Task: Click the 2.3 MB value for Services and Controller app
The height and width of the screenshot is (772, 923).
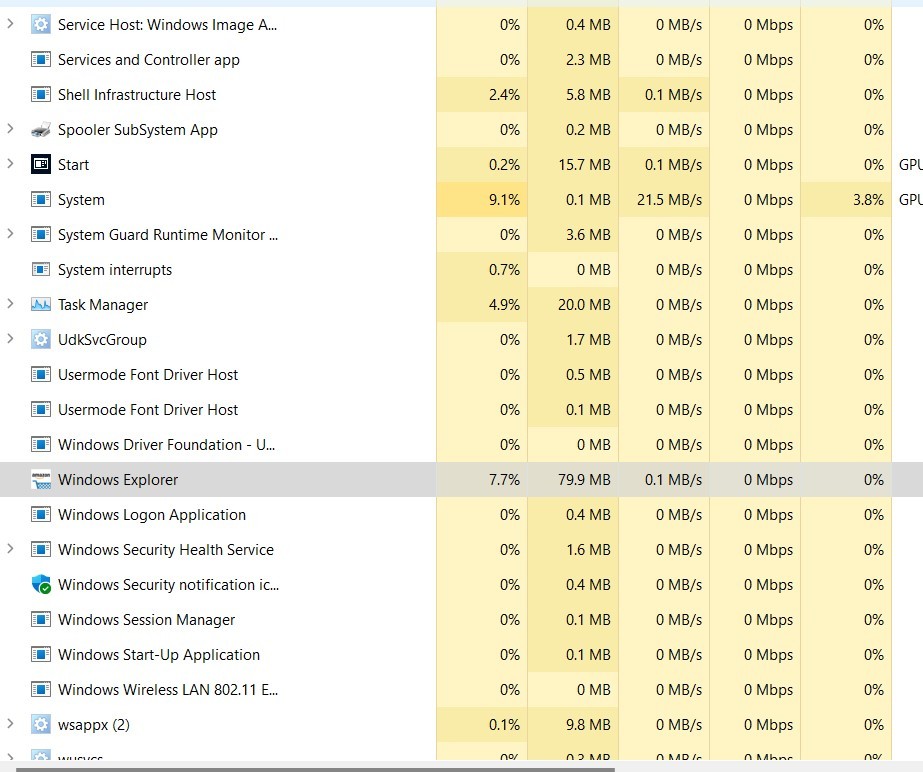Action: click(x=588, y=60)
